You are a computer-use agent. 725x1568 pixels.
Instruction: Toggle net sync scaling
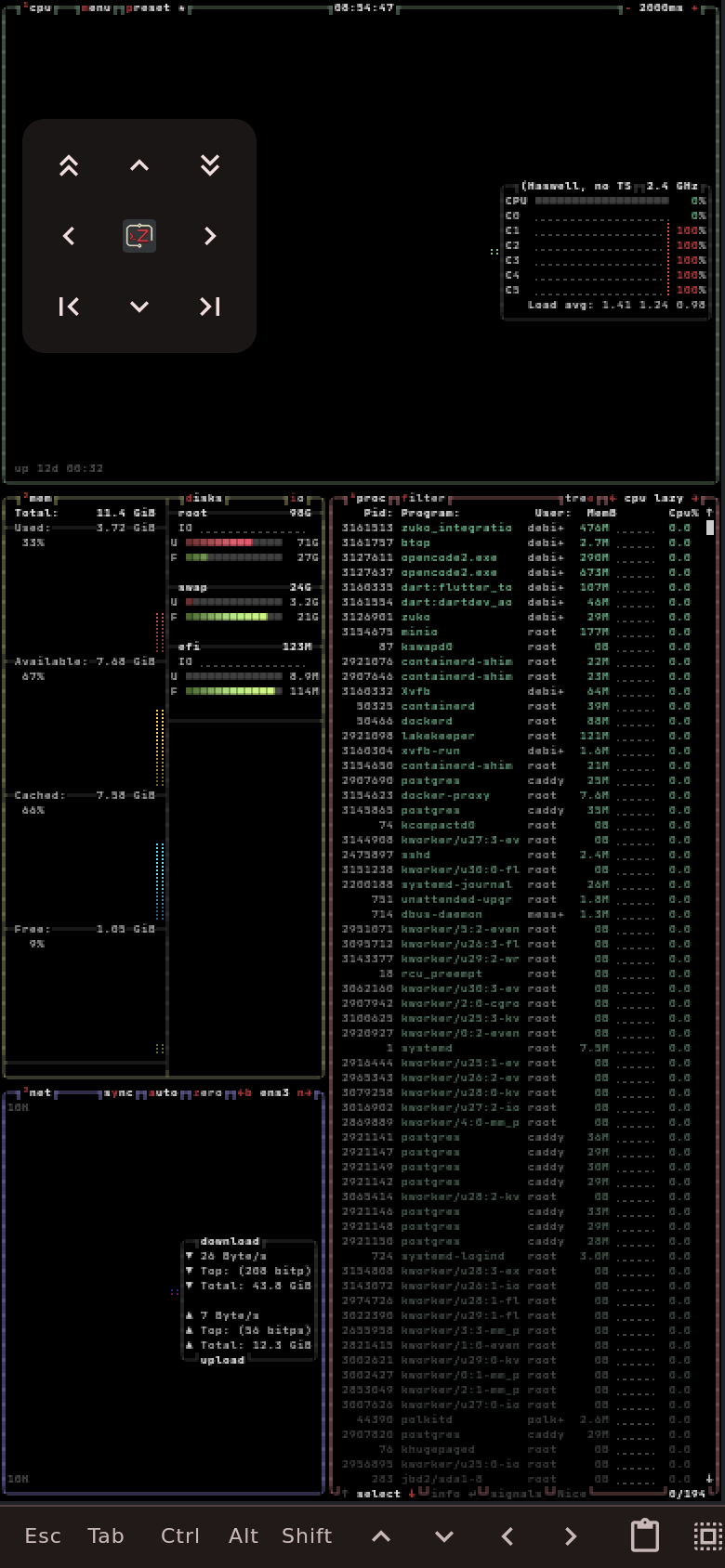pyautogui.click(x=118, y=1092)
